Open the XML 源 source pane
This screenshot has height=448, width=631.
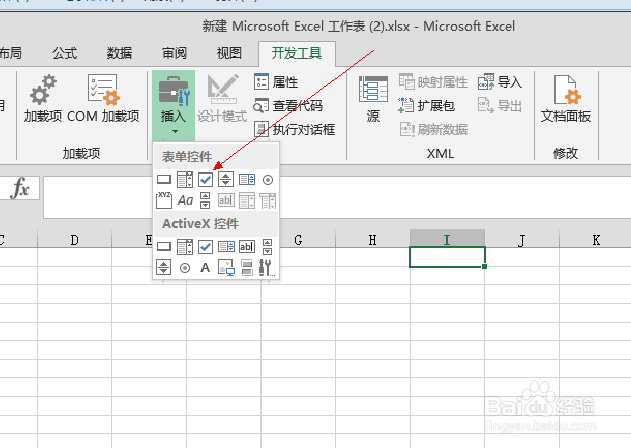click(373, 99)
